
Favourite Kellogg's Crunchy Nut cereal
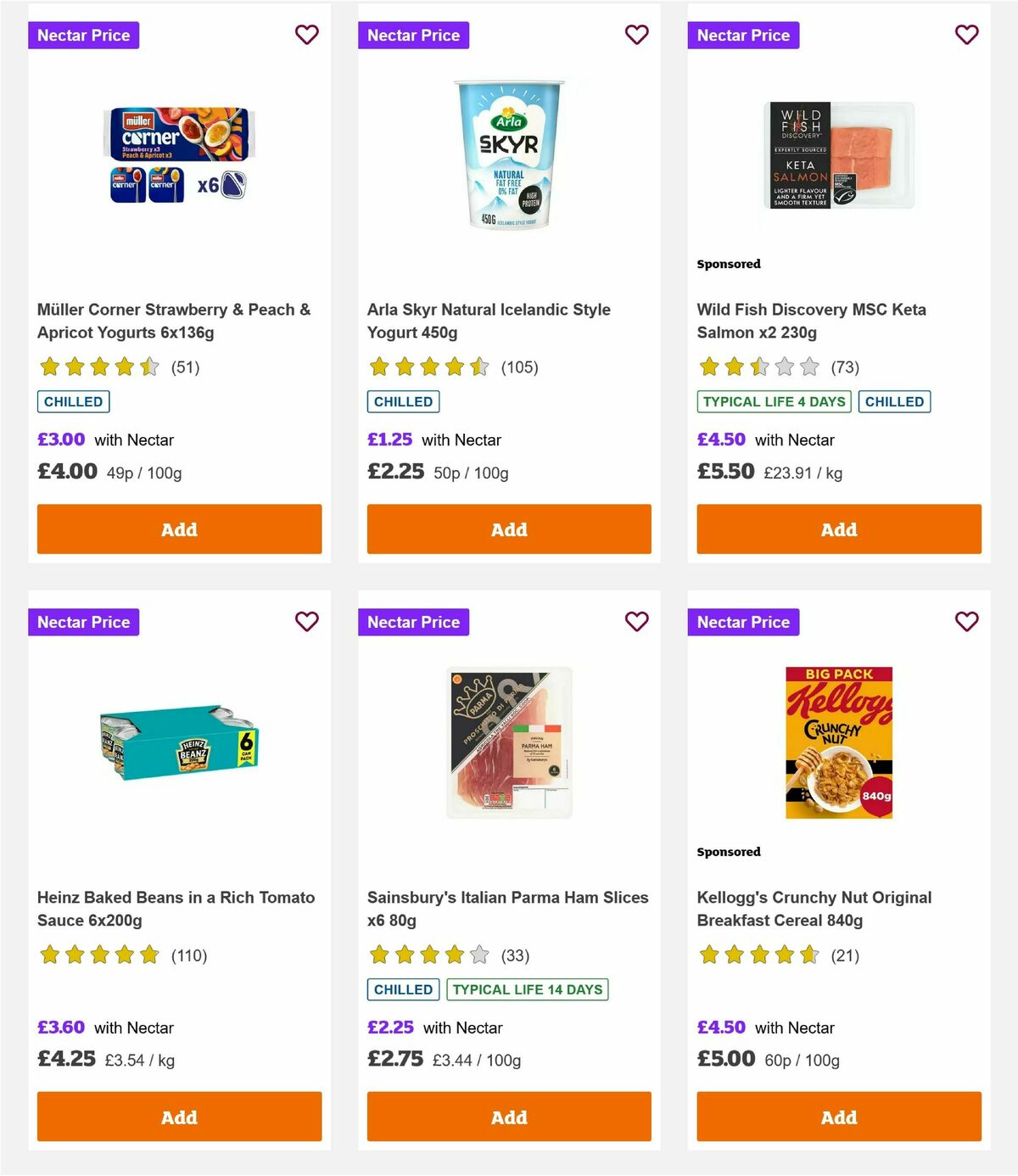[x=966, y=622]
